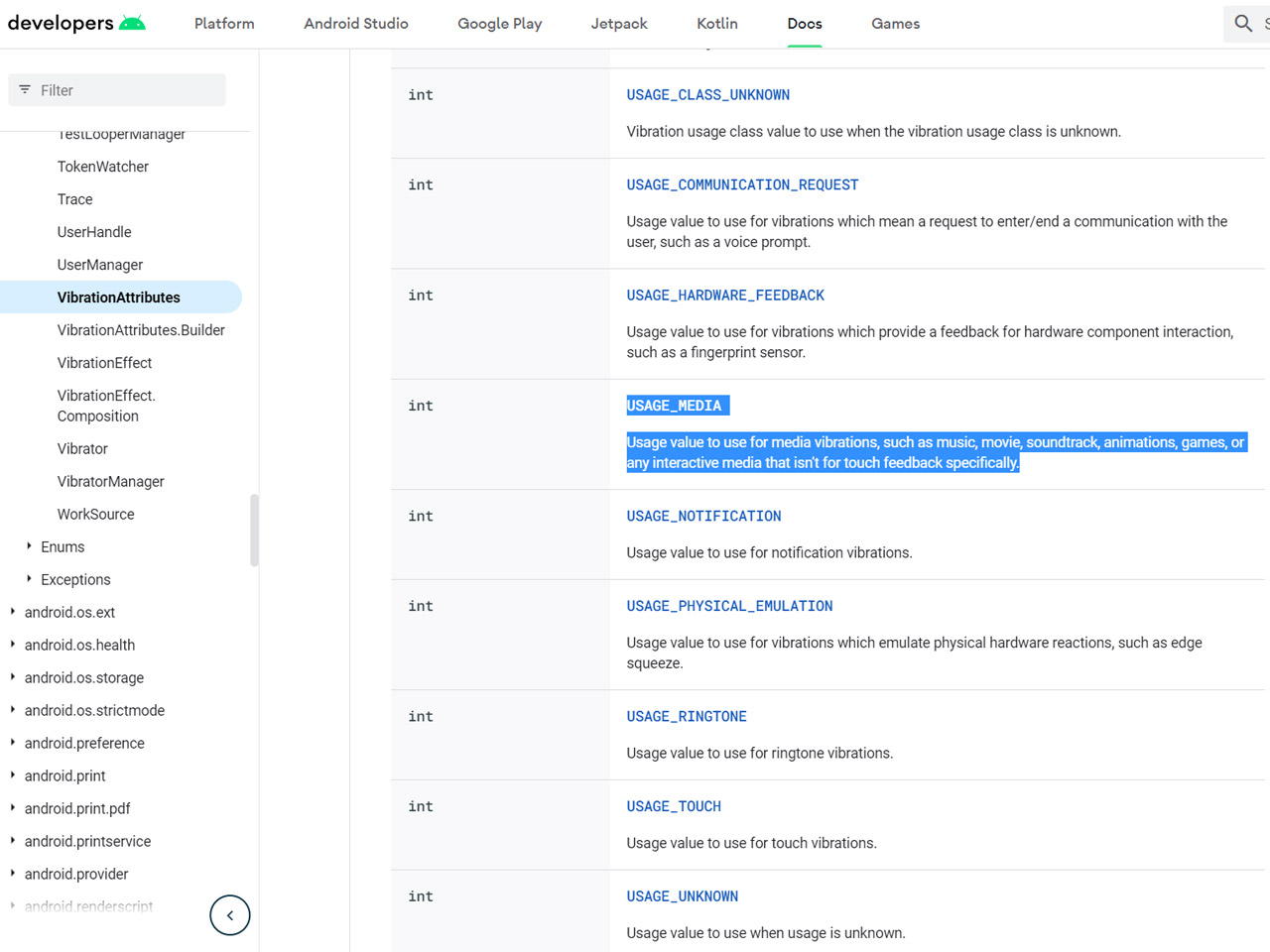Expand the Enums section
The width and height of the screenshot is (1270, 952).
click(x=30, y=546)
